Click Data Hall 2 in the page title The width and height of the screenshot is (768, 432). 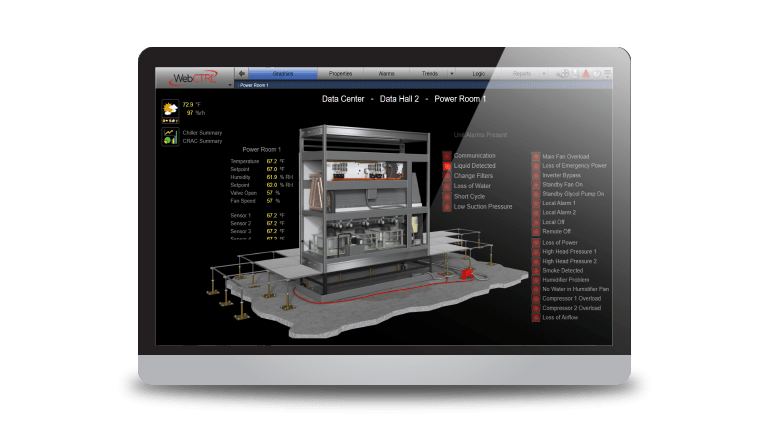click(x=399, y=99)
